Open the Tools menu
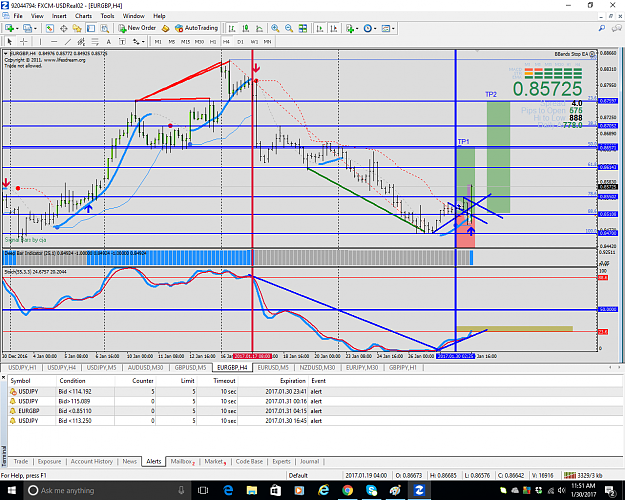The width and height of the screenshot is (625, 500). pos(107,16)
